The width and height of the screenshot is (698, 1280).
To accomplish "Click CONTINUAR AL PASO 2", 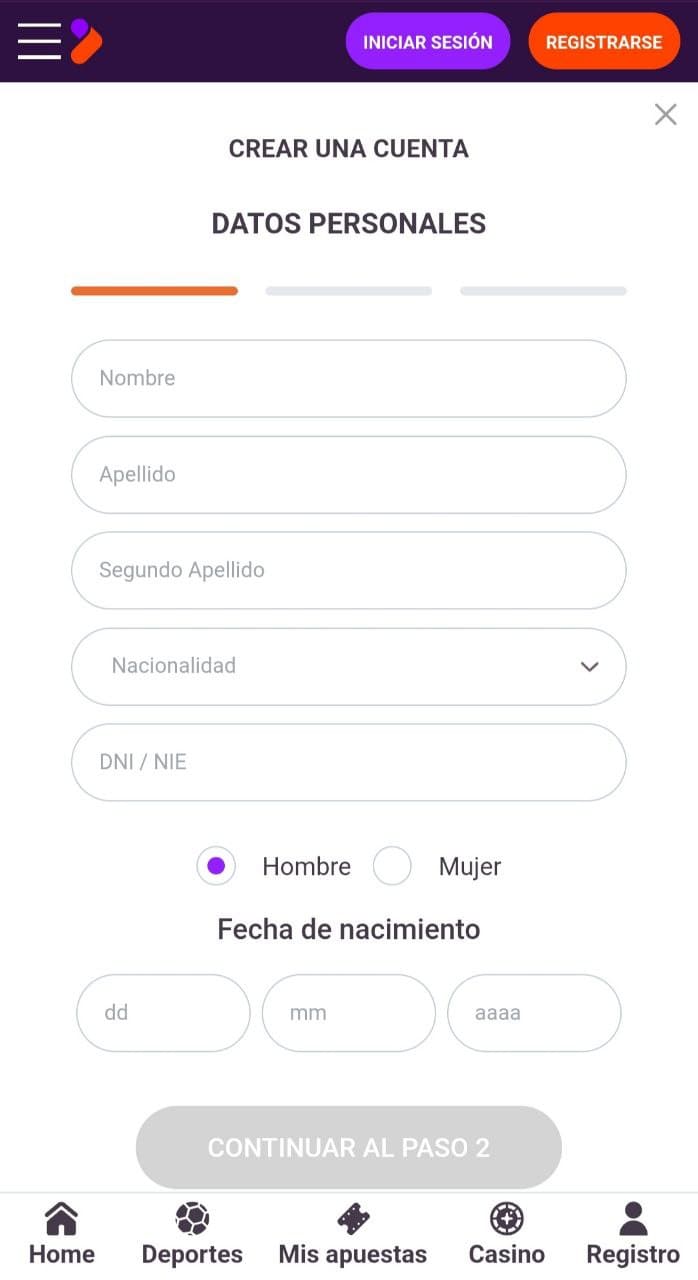I will coord(348,1148).
